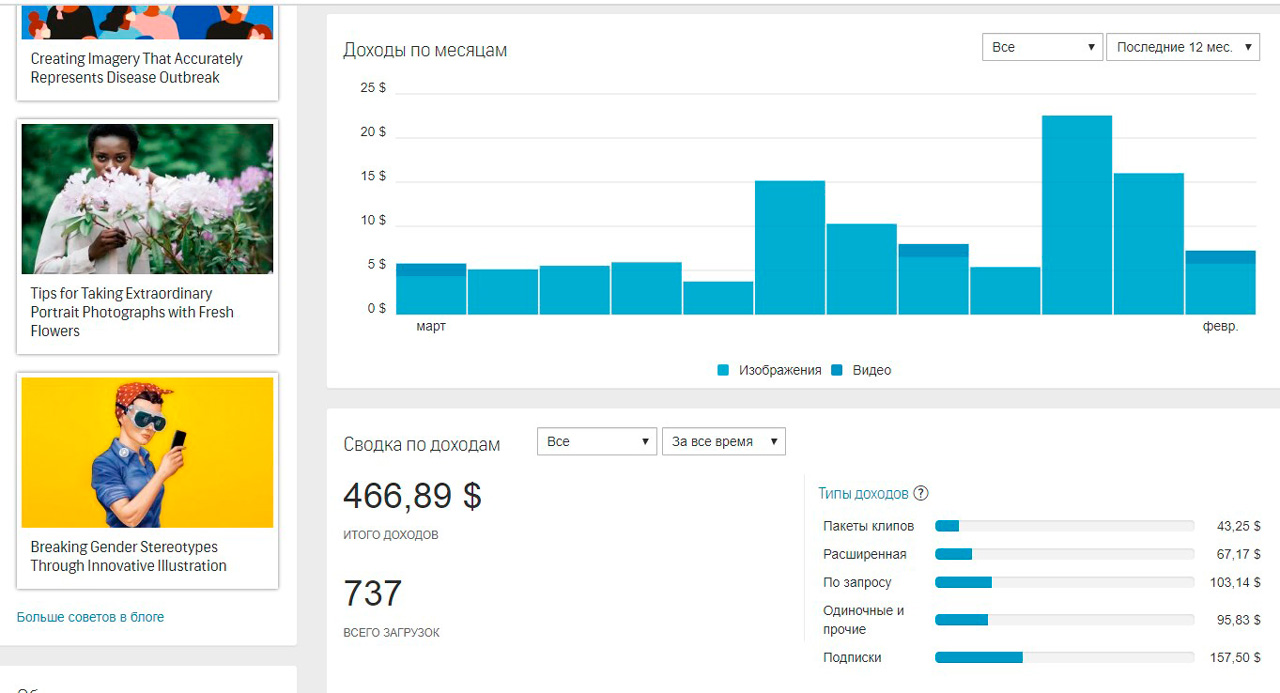The image size is (1280, 693).
Task: Follow the Больше советов в блоге link
Action: coord(90,617)
